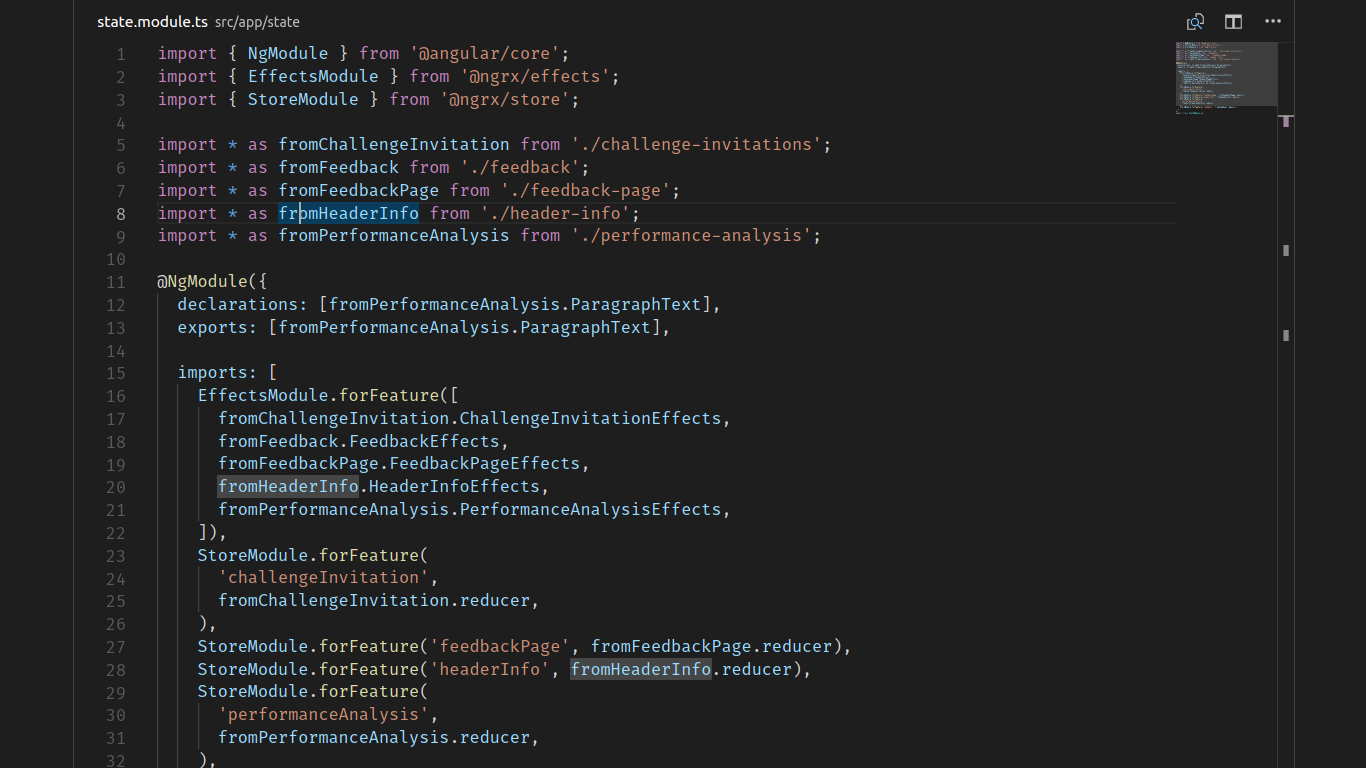Screen dimensions: 1366x768
Task: Click 'fromPerformanceAnalysis.reducer' on line 31
Action: point(374,737)
